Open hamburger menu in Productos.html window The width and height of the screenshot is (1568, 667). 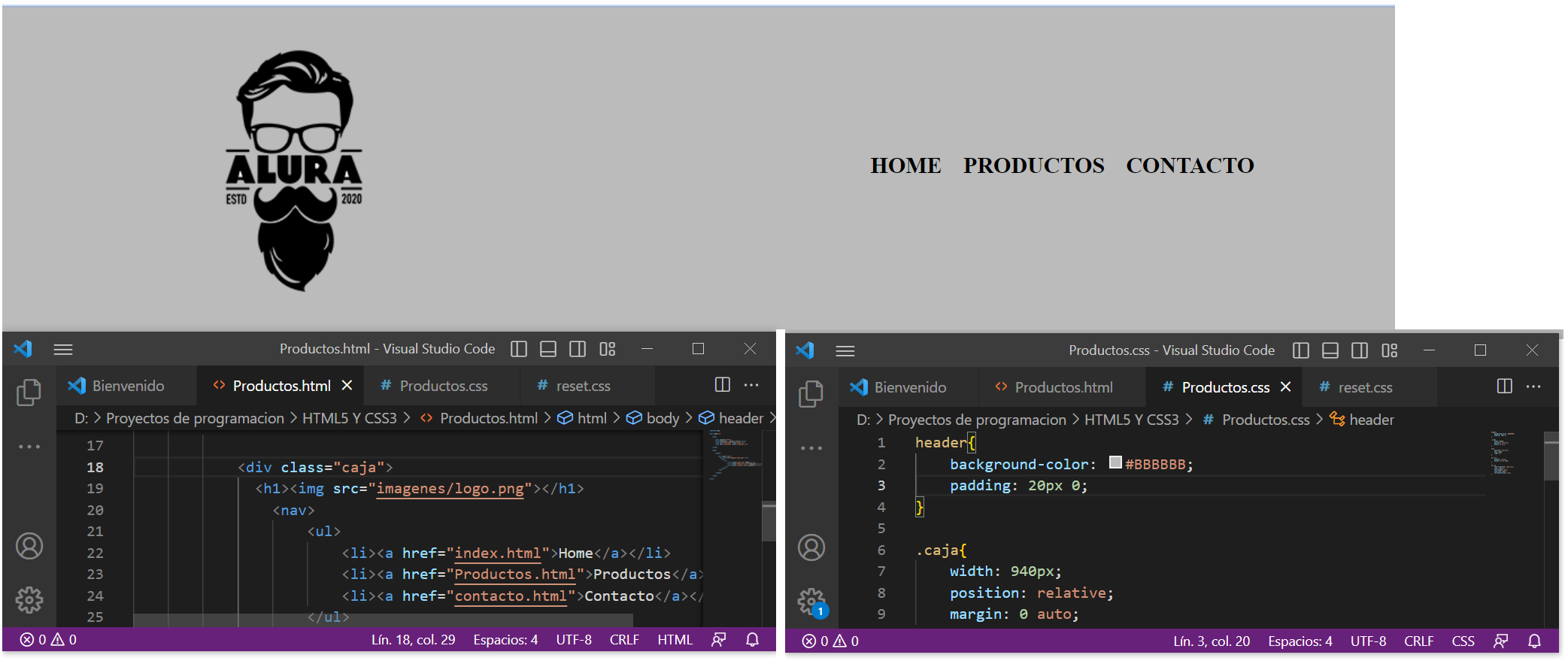coord(63,349)
